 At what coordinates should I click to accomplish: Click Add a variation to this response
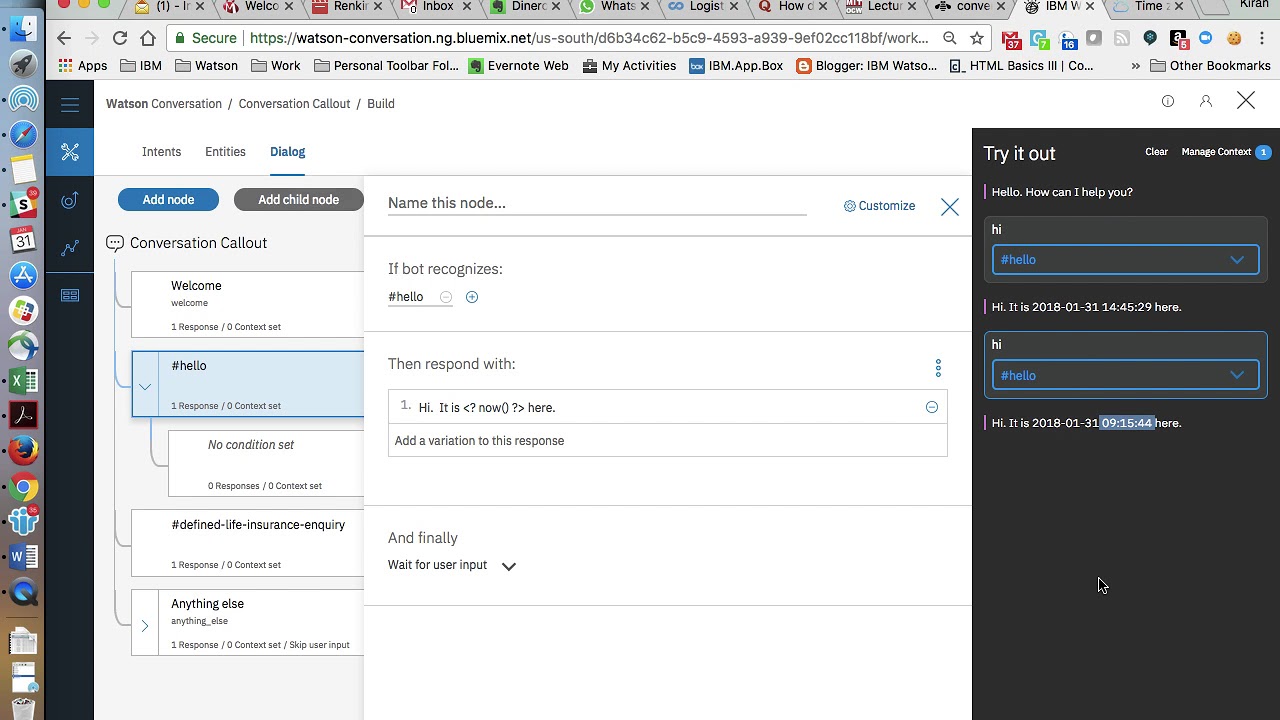[667, 441]
